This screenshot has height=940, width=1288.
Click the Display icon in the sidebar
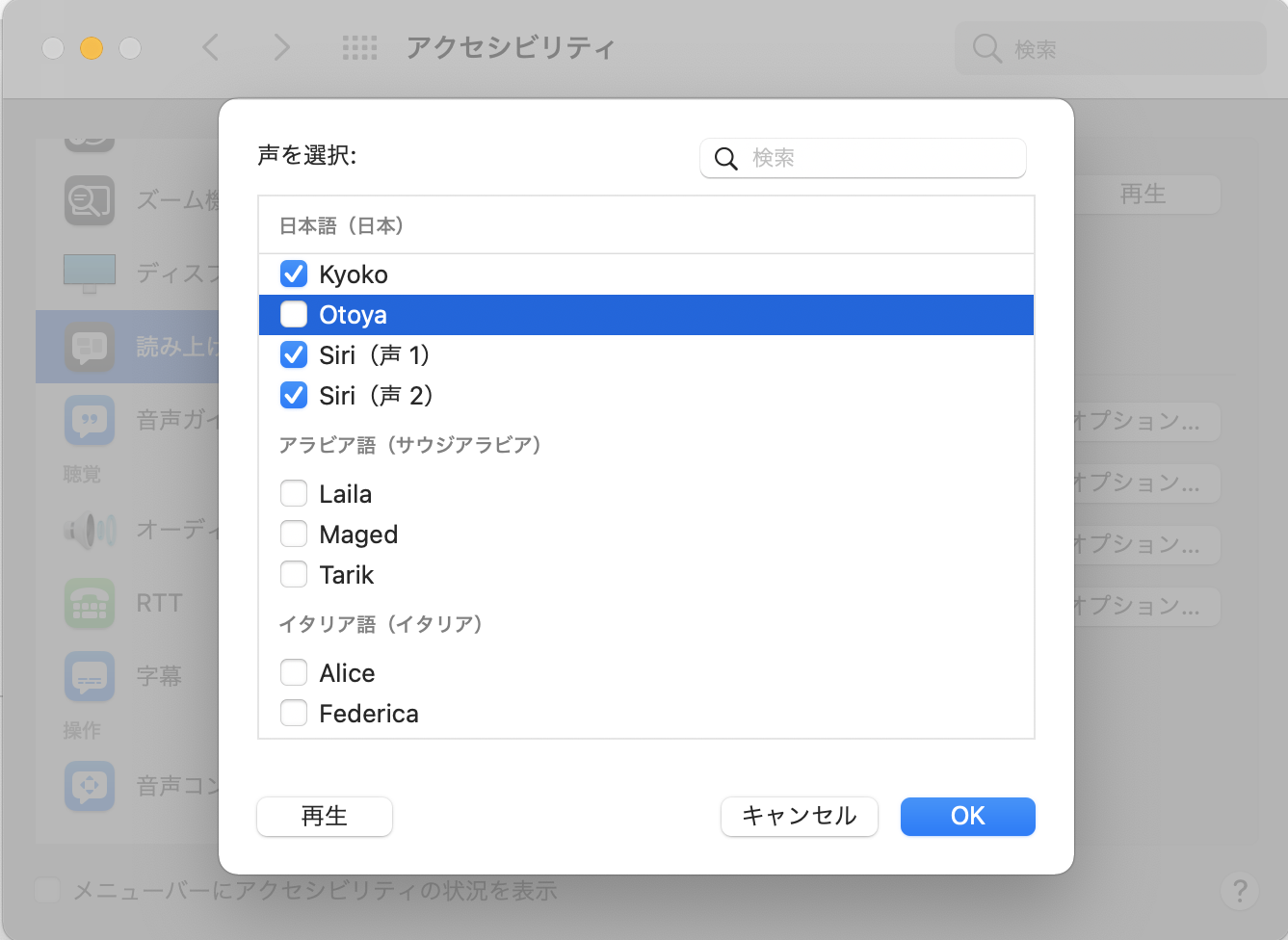point(90,273)
